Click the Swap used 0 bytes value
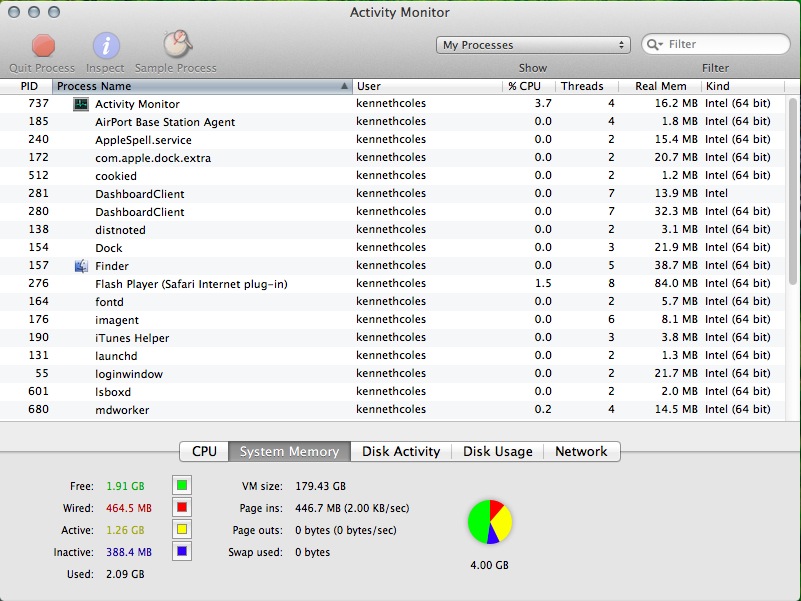The height and width of the screenshot is (601, 801). pos(313,552)
